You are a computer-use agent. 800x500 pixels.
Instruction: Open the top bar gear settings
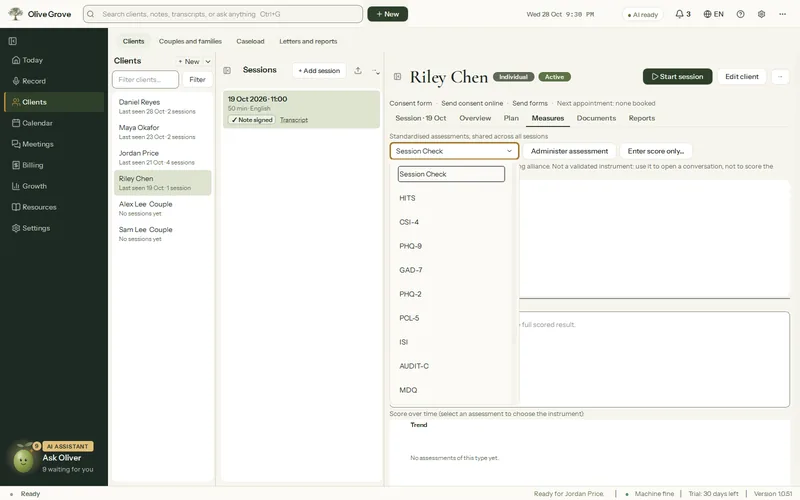tap(761, 14)
